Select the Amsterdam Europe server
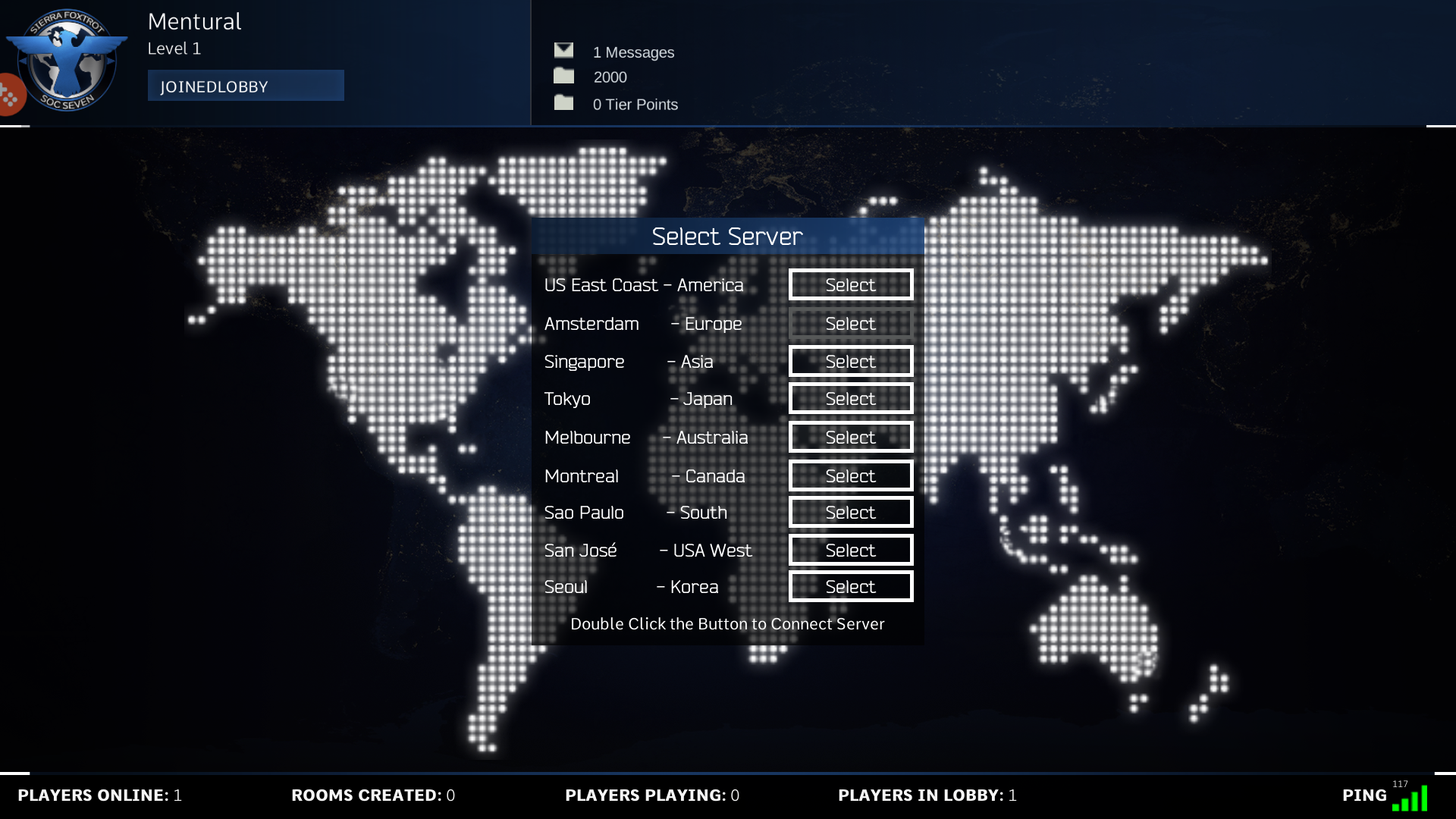Screen dimensions: 1456x819 tap(850, 324)
